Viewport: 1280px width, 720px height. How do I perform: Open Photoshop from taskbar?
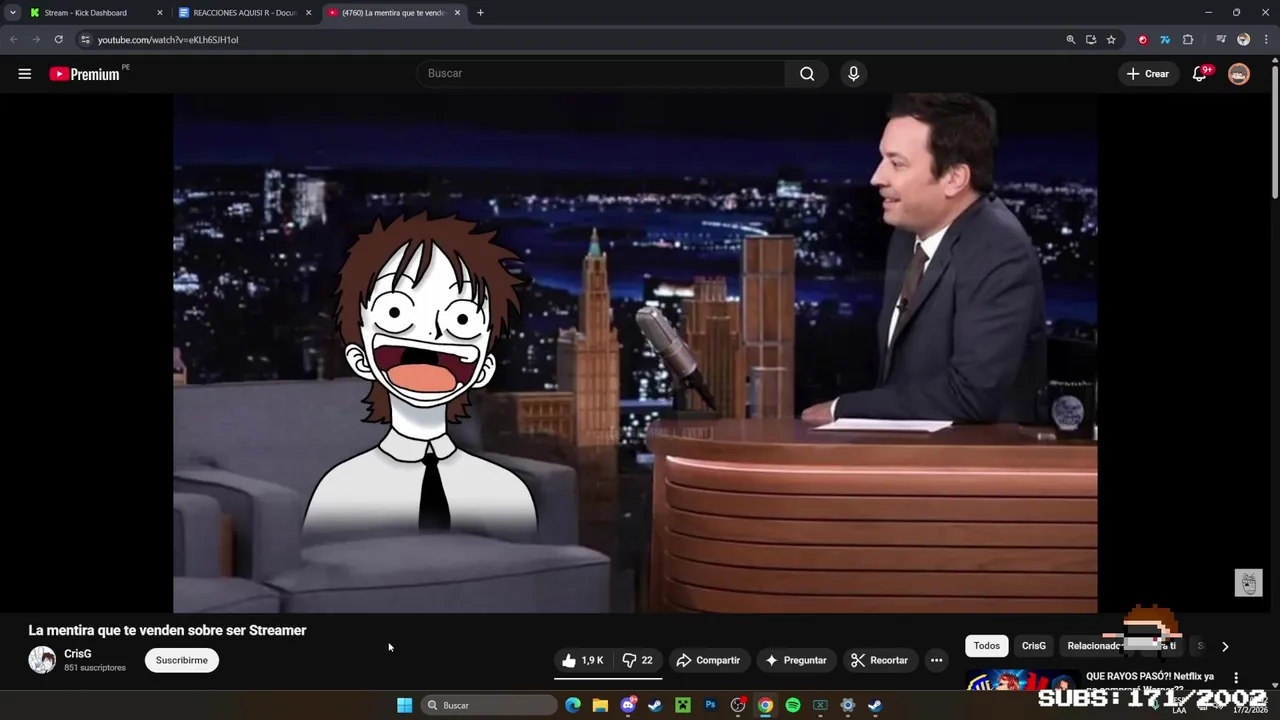[x=710, y=705]
